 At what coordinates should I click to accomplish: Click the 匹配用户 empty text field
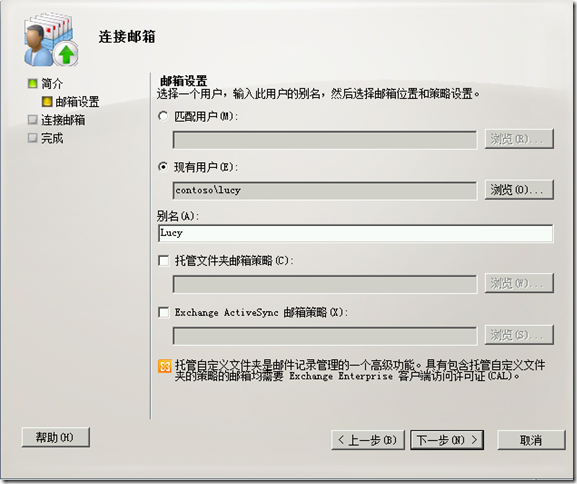coord(325,140)
